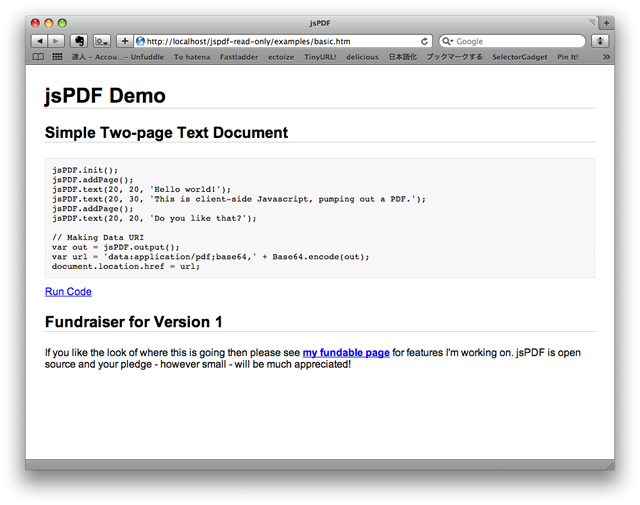Viewport: 640px width, 505px height.
Task: Open the delicious bookmark
Action: tap(362, 57)
